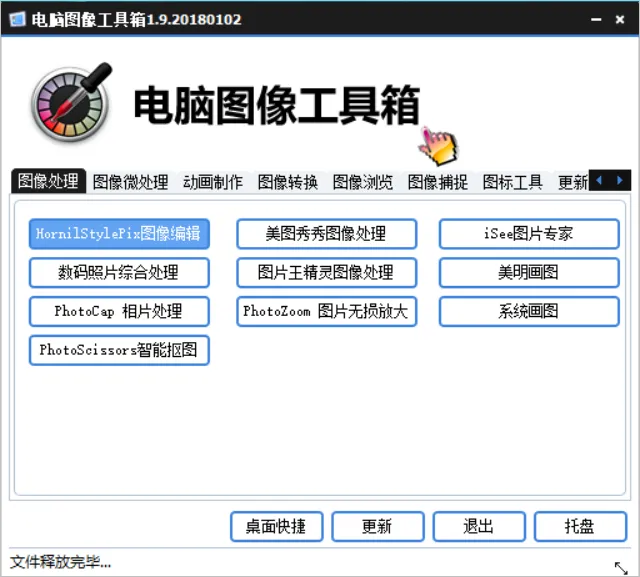Click the title bar application icon

[17, 19]
